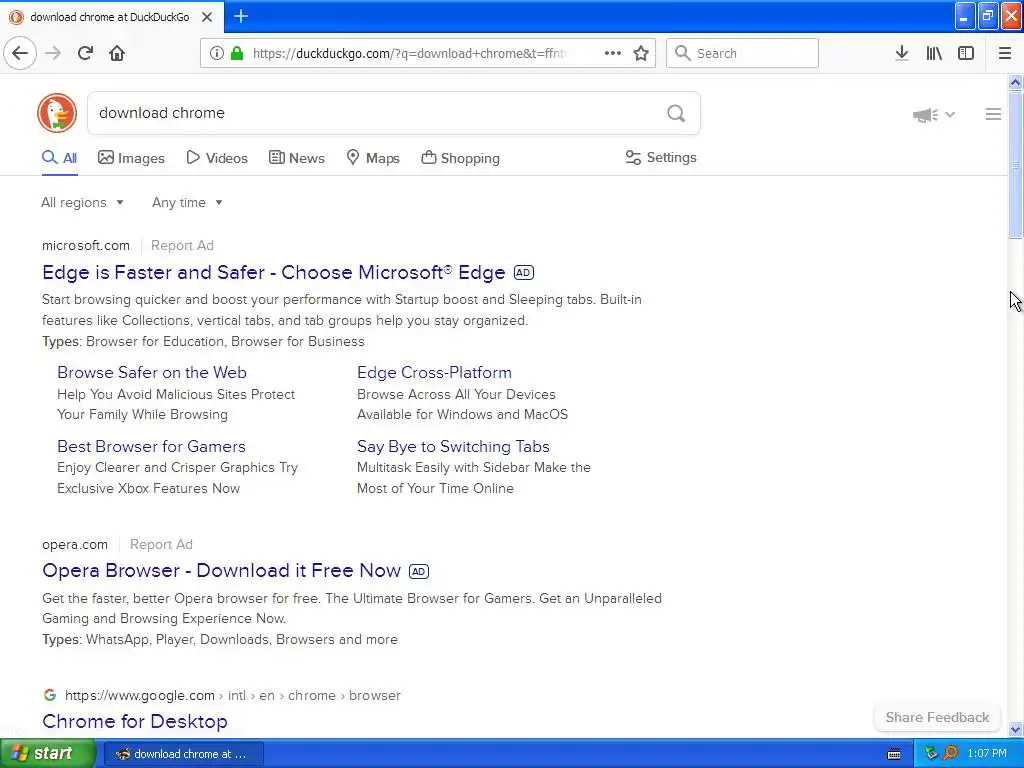
Task: Click the page scrollbar down arrow
Action: pyautogui.click(x=1015, y=729)
